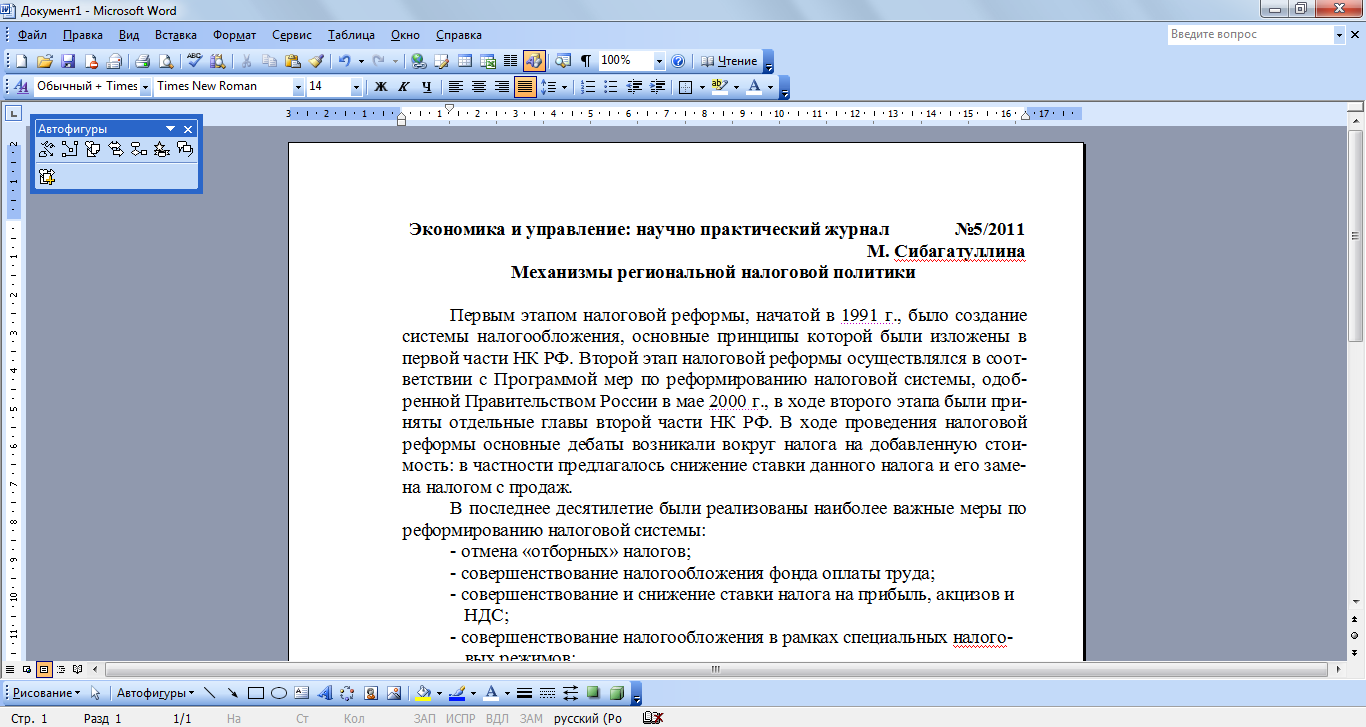Select the Flowchart autoshapes category

click(138, 149)
